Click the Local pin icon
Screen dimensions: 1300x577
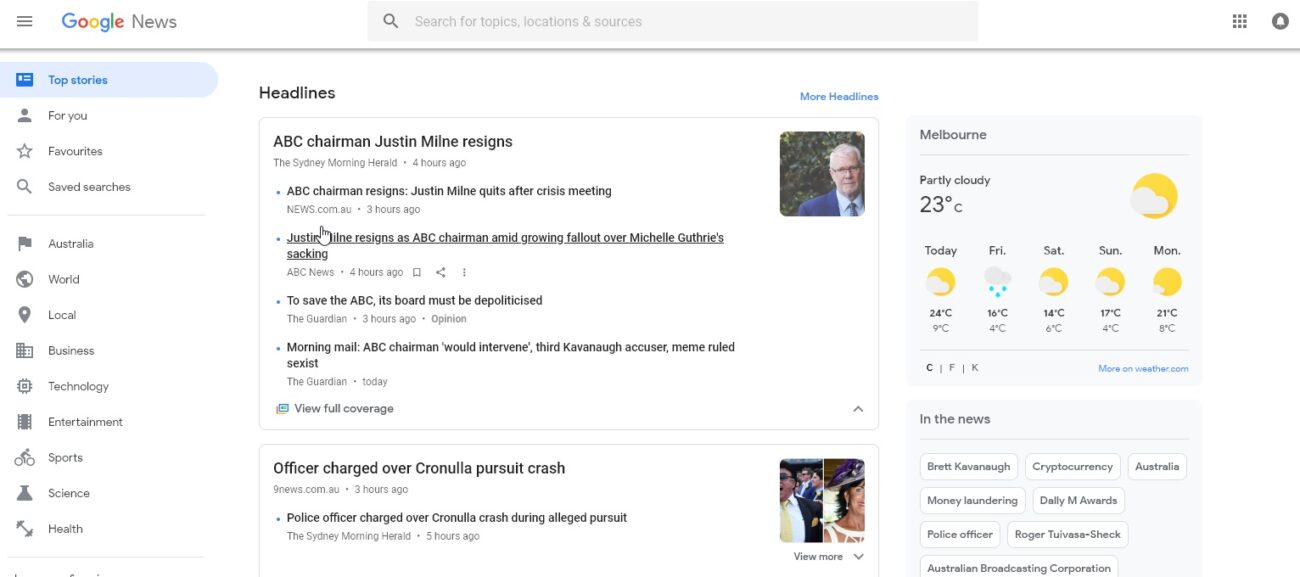click(x=25, y=315)
